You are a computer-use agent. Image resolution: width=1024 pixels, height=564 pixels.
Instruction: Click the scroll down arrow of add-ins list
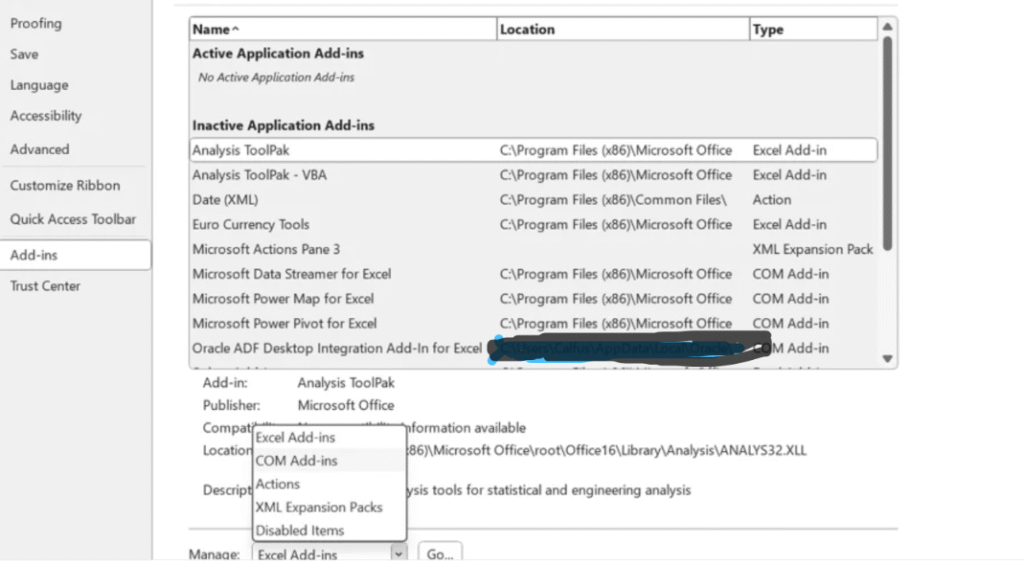pos(887,358)
